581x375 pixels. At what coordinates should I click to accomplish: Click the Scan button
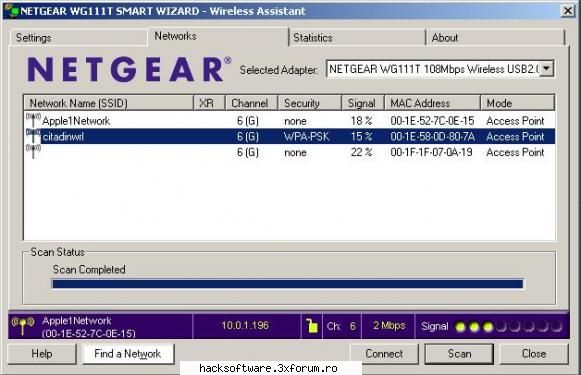point(459,354)
